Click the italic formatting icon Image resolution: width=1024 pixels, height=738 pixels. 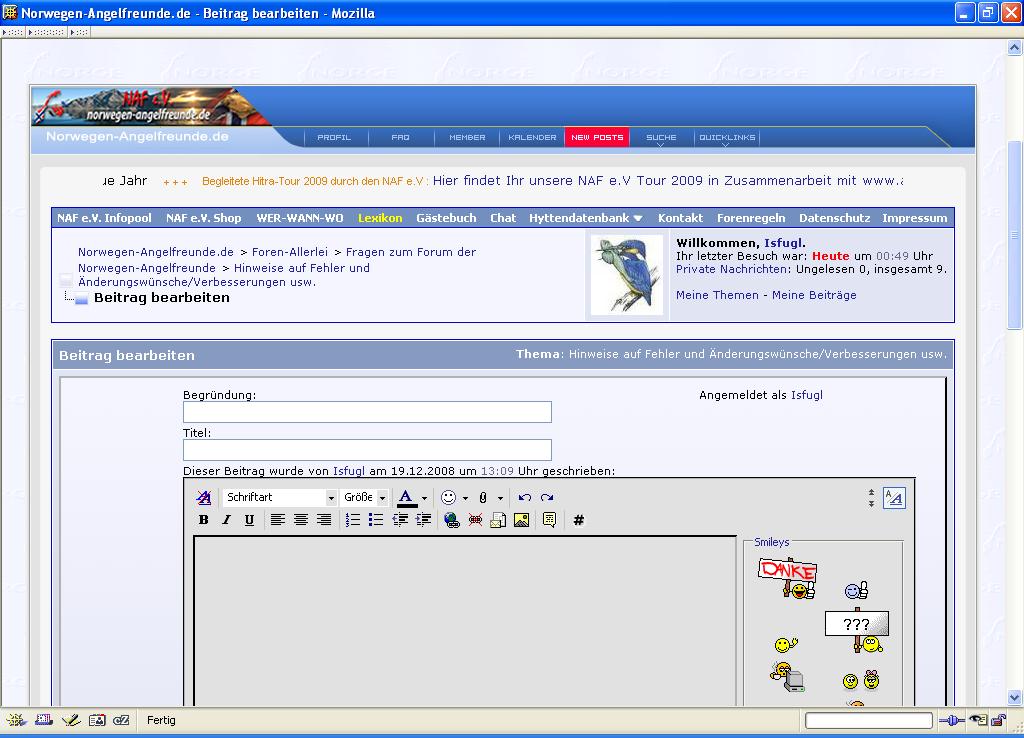pyautogui.click(x=226, y=520)
